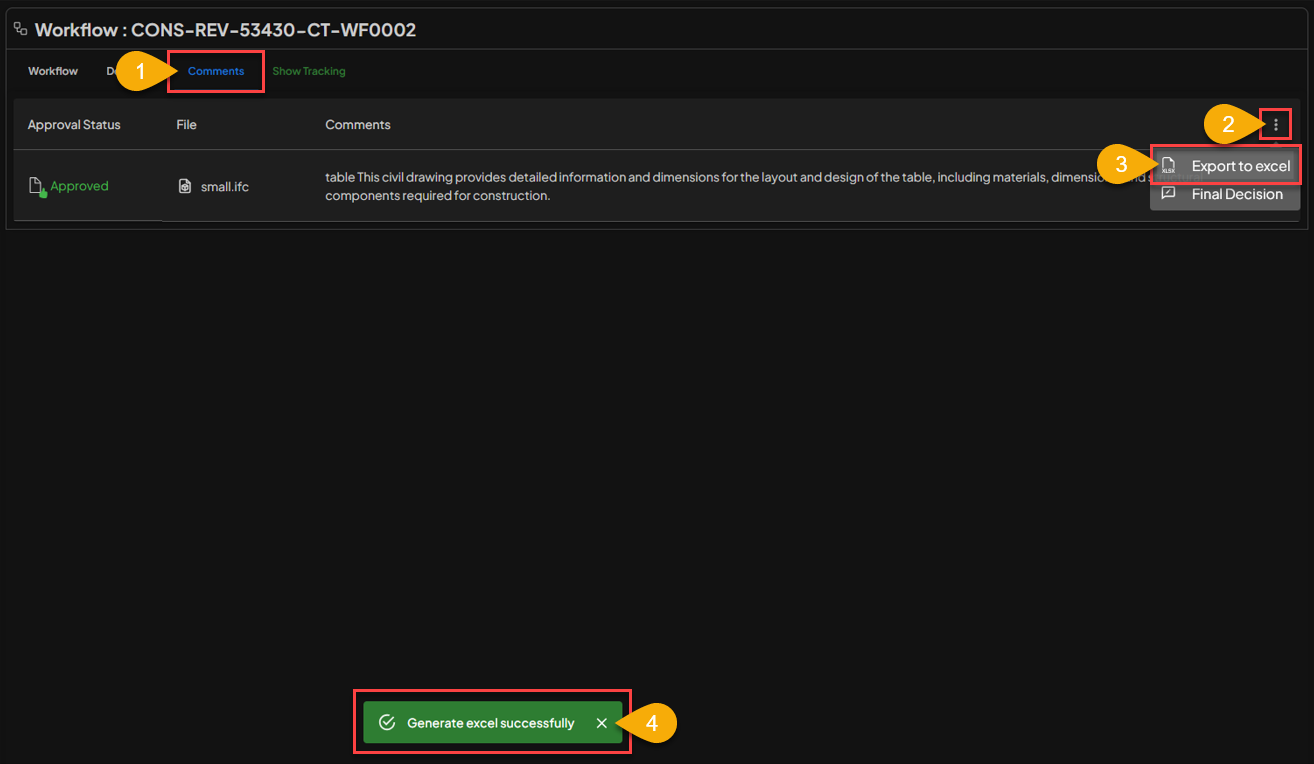Screen dimensions: 1314x764
Task: Click the approved document icon with thumbs-up
Action: 34,185
